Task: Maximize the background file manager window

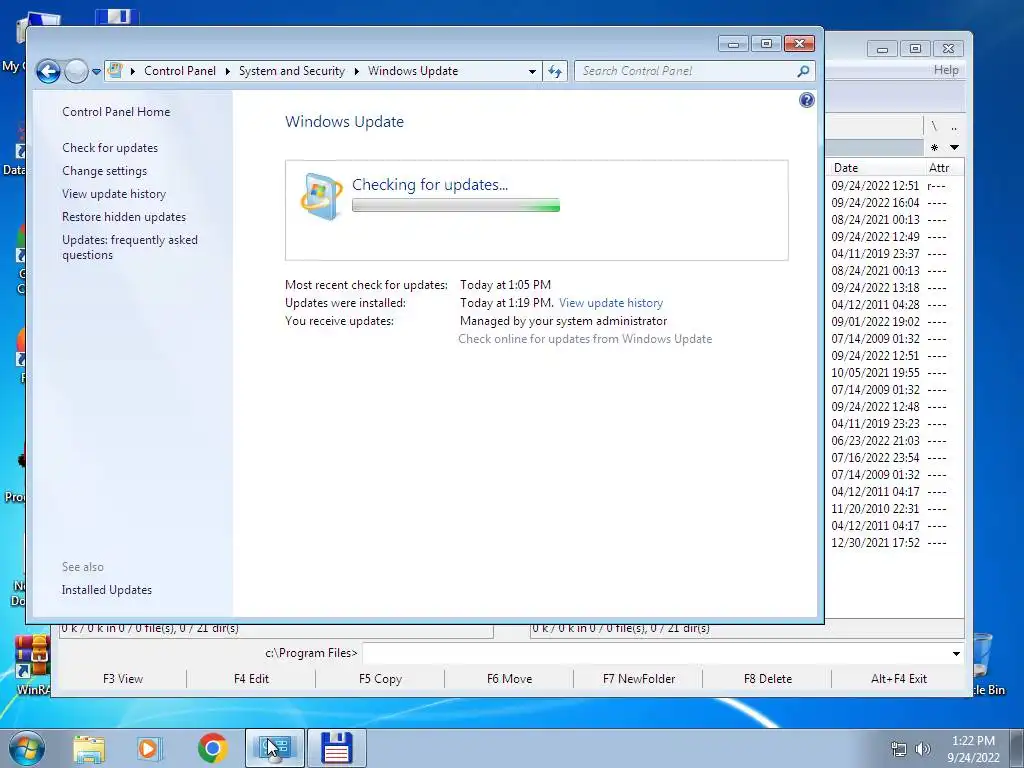Action: click(x=915, y=49)
